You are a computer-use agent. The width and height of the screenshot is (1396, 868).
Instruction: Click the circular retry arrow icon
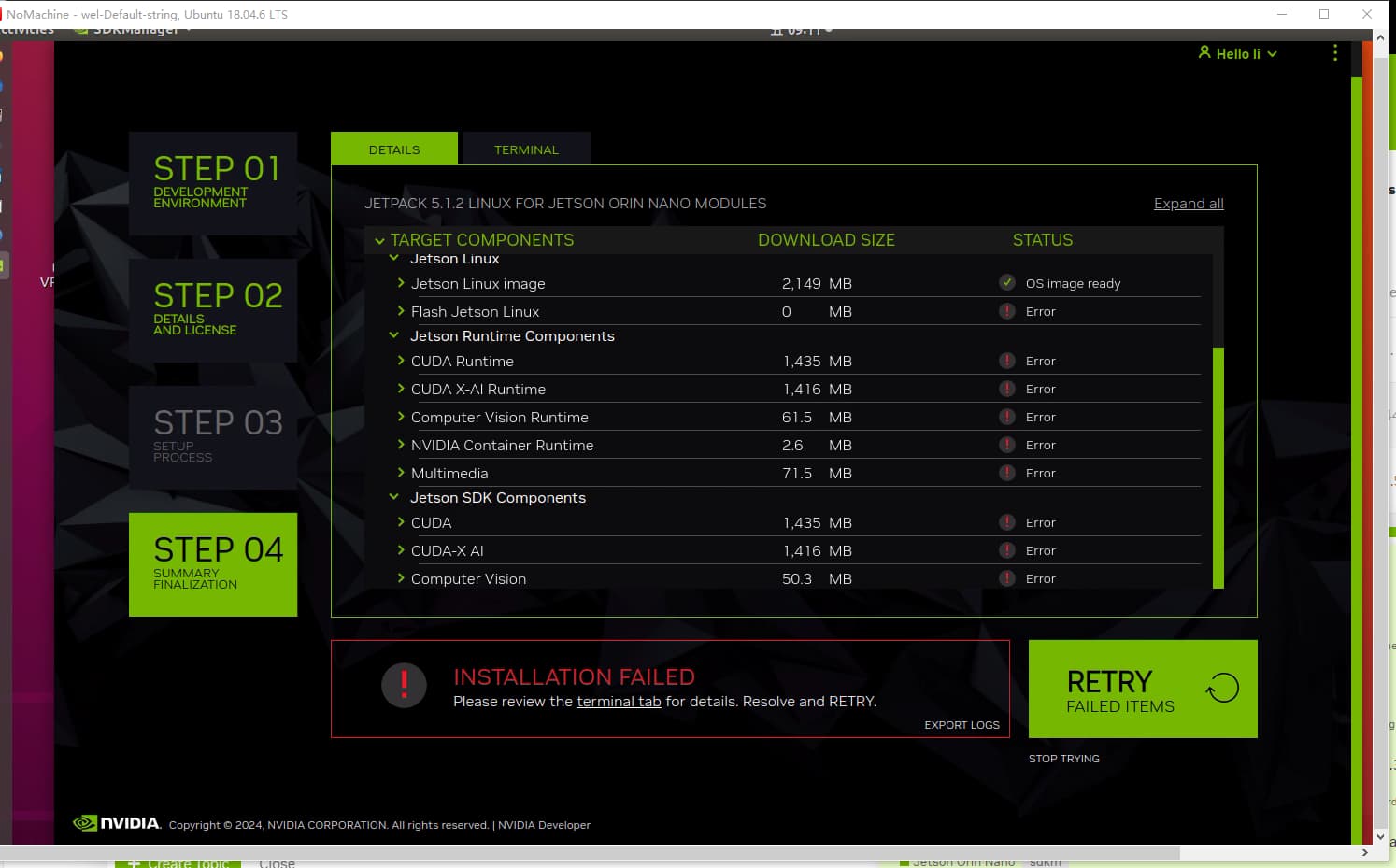coord(1220,688)
